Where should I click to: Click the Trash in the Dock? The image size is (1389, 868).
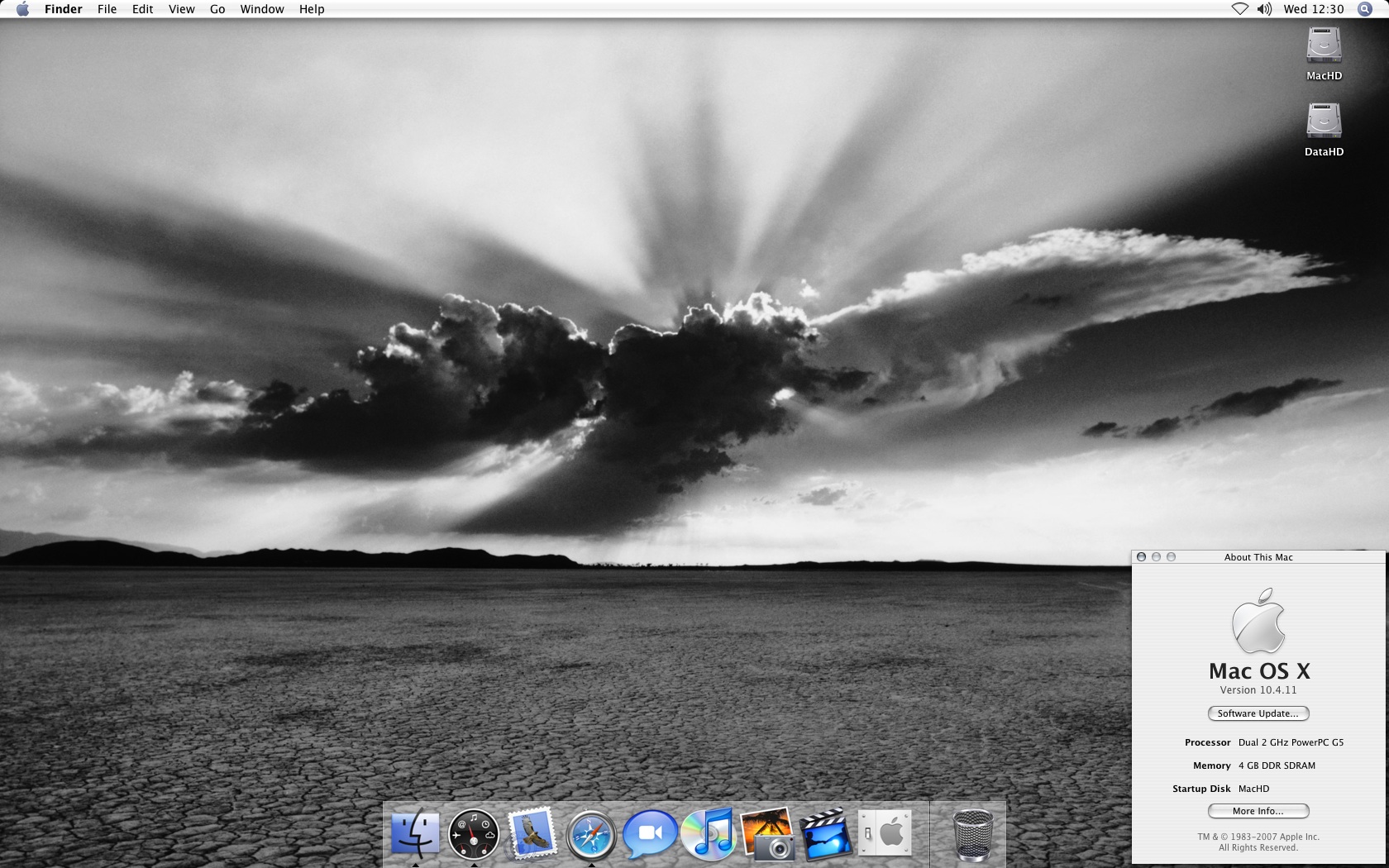pyautogui.click(x=972, y=833)
